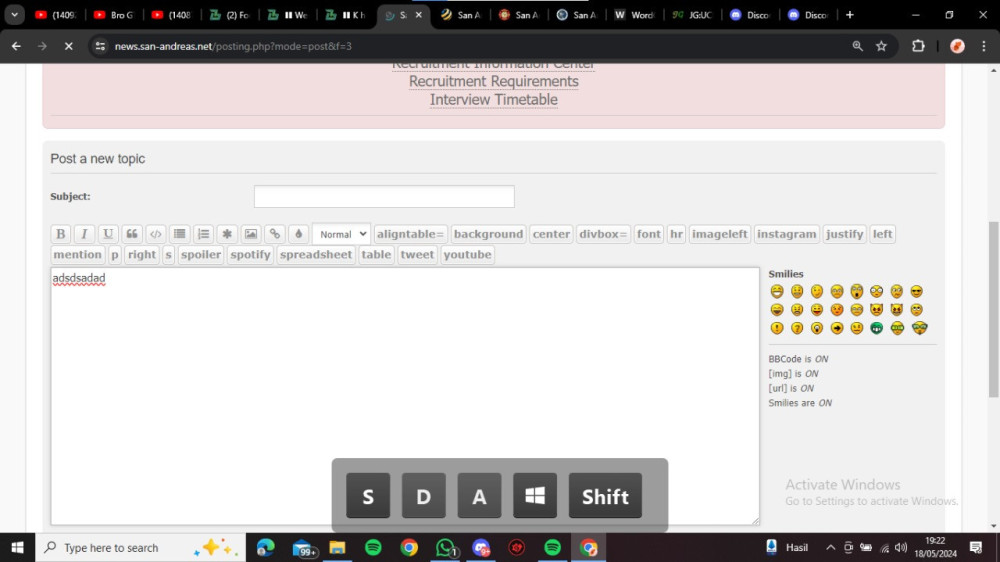Insert a URL with the link icon

coord(275,234)
